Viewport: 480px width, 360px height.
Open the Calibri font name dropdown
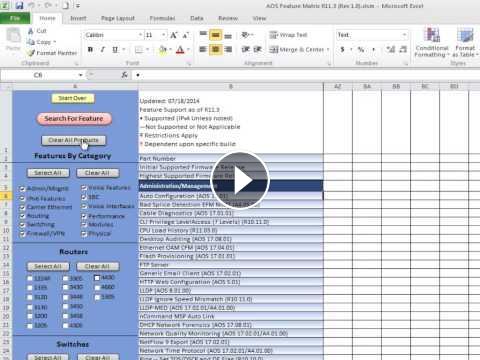(140, 35)
